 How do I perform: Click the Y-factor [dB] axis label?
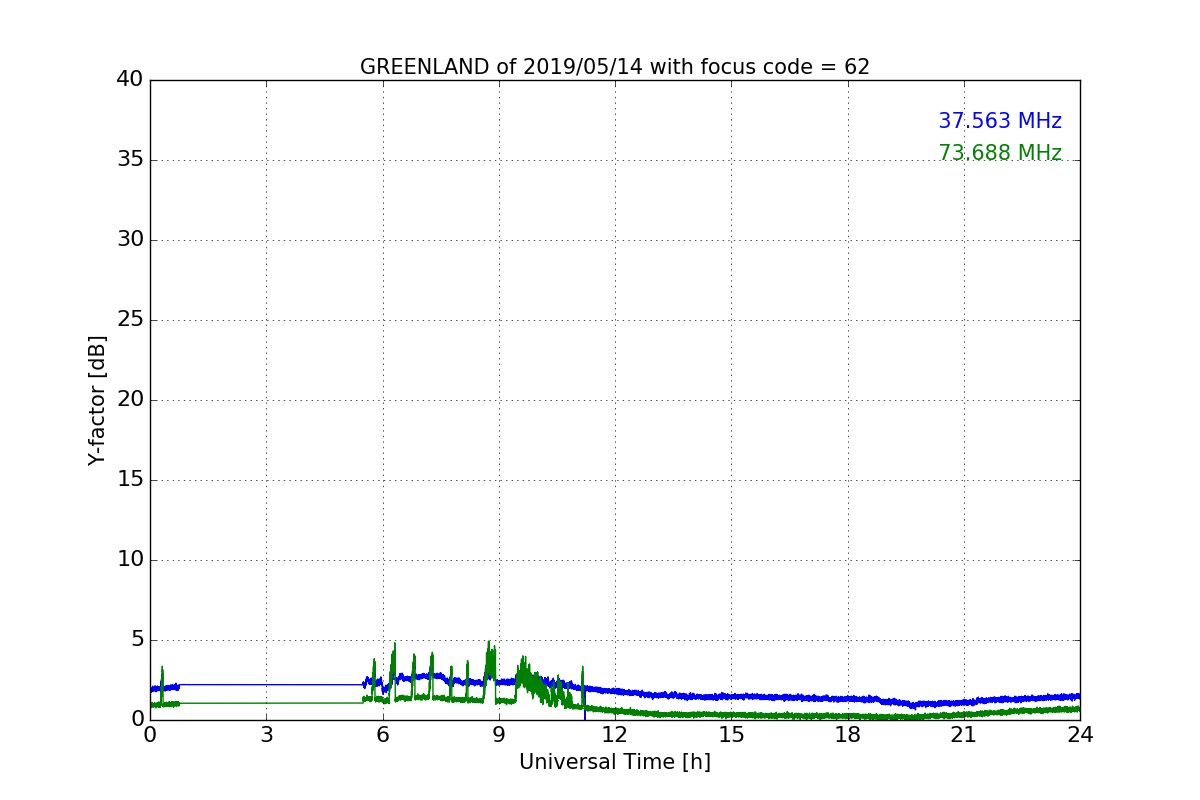coord(97,400)
